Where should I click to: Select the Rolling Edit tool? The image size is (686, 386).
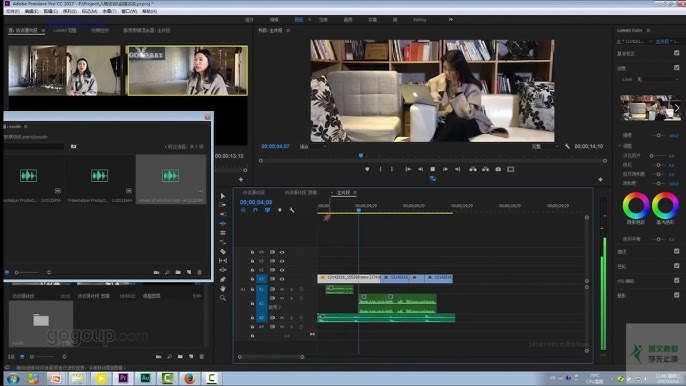(x=223, y=232)
